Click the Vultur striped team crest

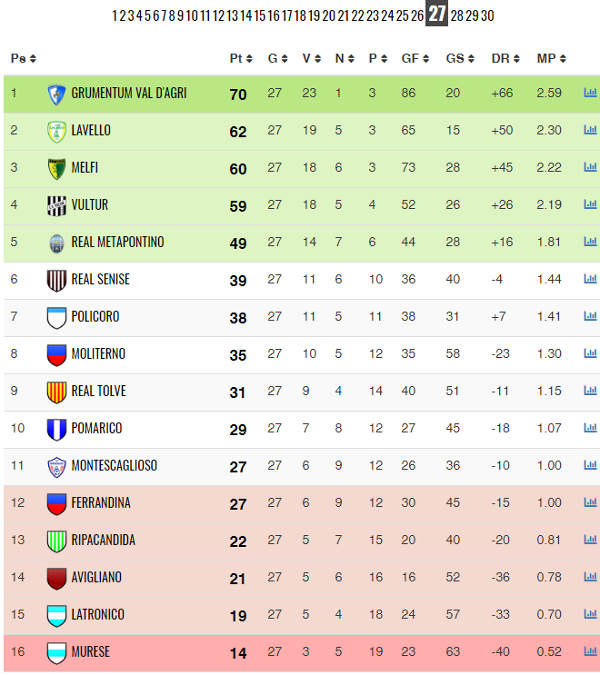(x=56, y=205)
